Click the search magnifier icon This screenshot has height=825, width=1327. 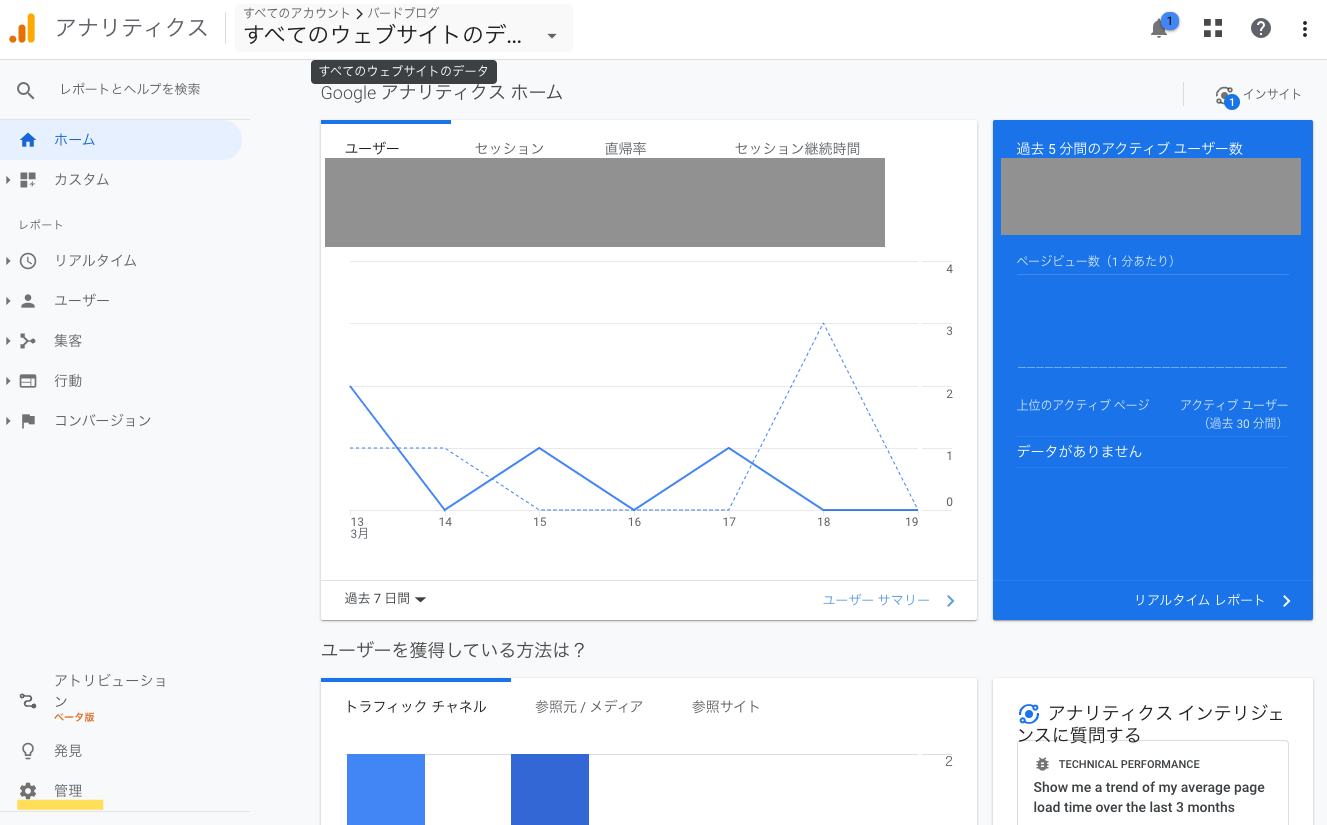pyautogui.click(x=26, y=90)
